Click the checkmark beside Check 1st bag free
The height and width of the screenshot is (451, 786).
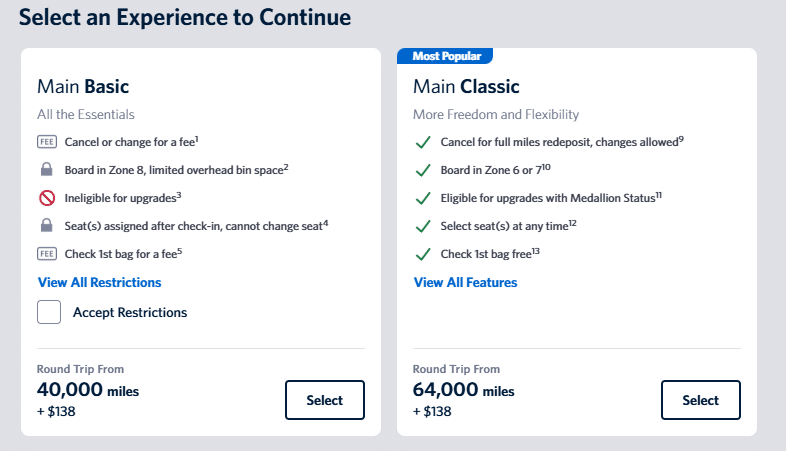click(423, 254)
